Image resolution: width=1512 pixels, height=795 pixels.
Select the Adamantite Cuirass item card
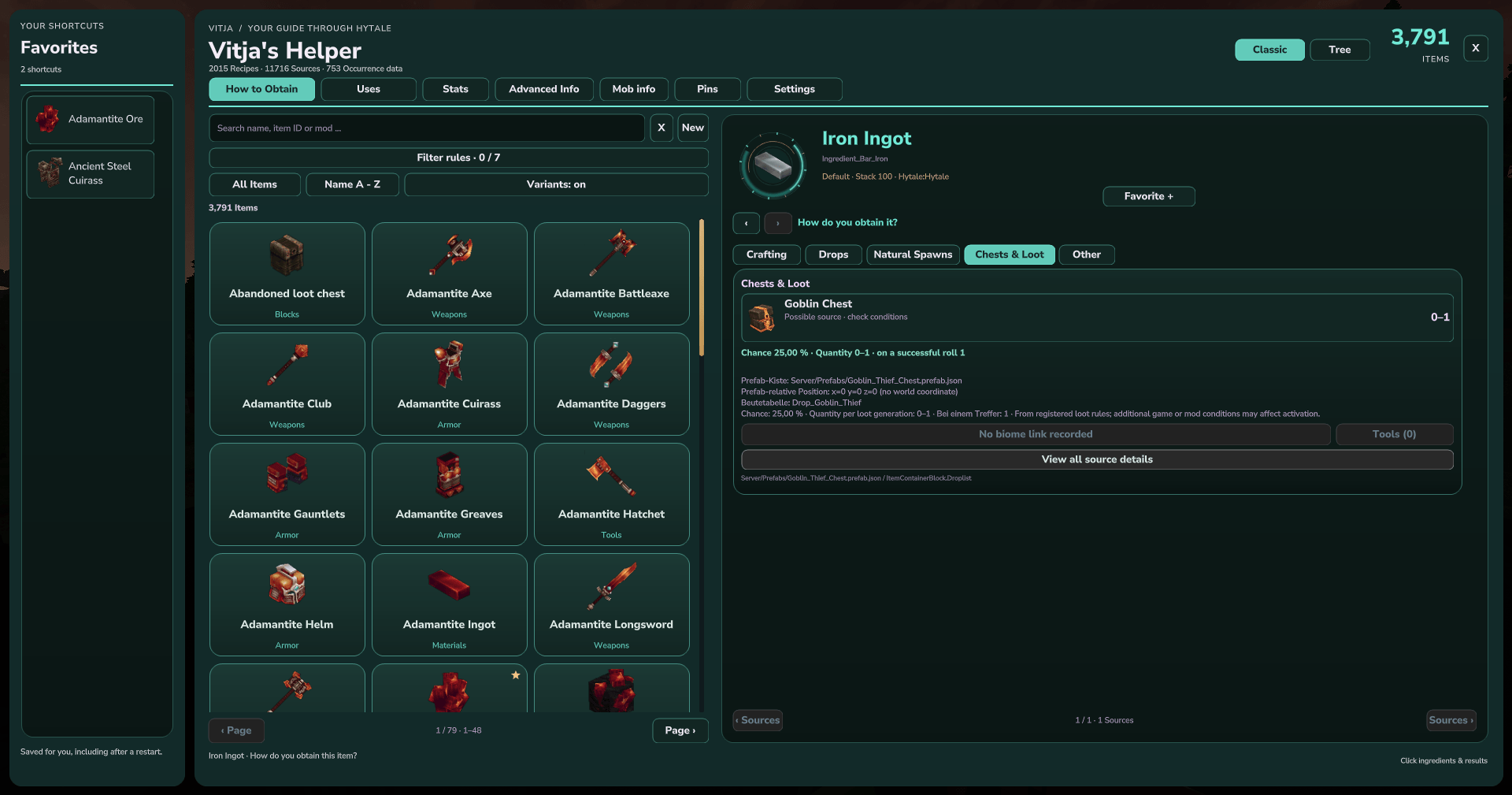(449, 384)
